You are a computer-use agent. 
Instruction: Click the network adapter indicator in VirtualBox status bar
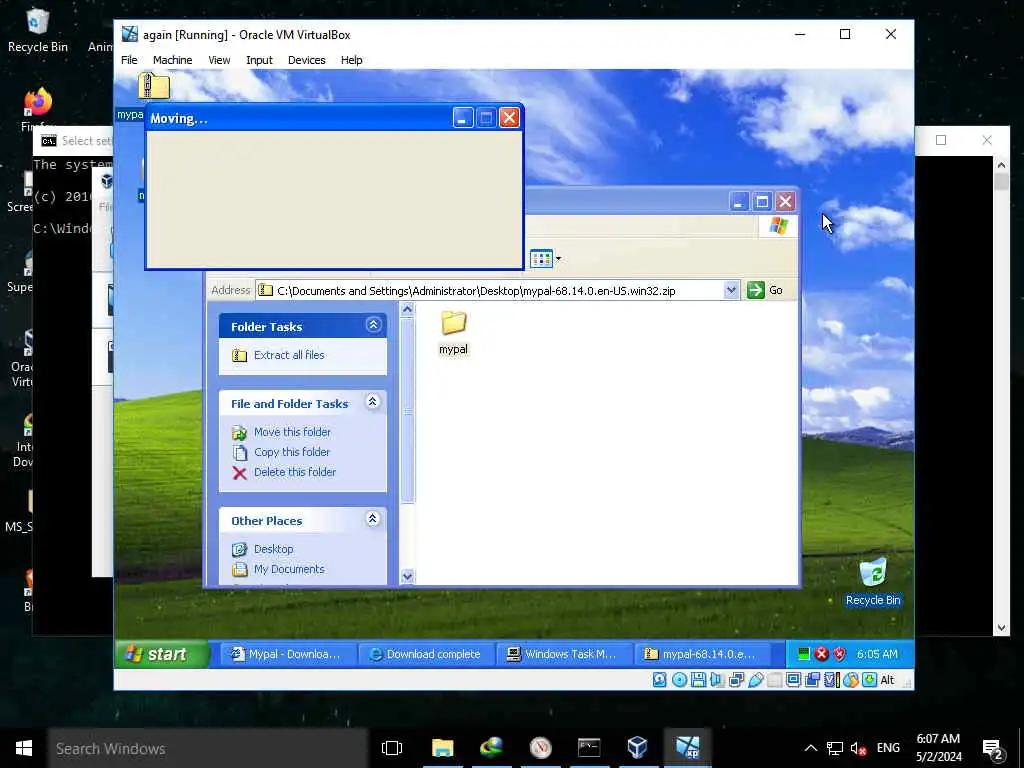736,680
